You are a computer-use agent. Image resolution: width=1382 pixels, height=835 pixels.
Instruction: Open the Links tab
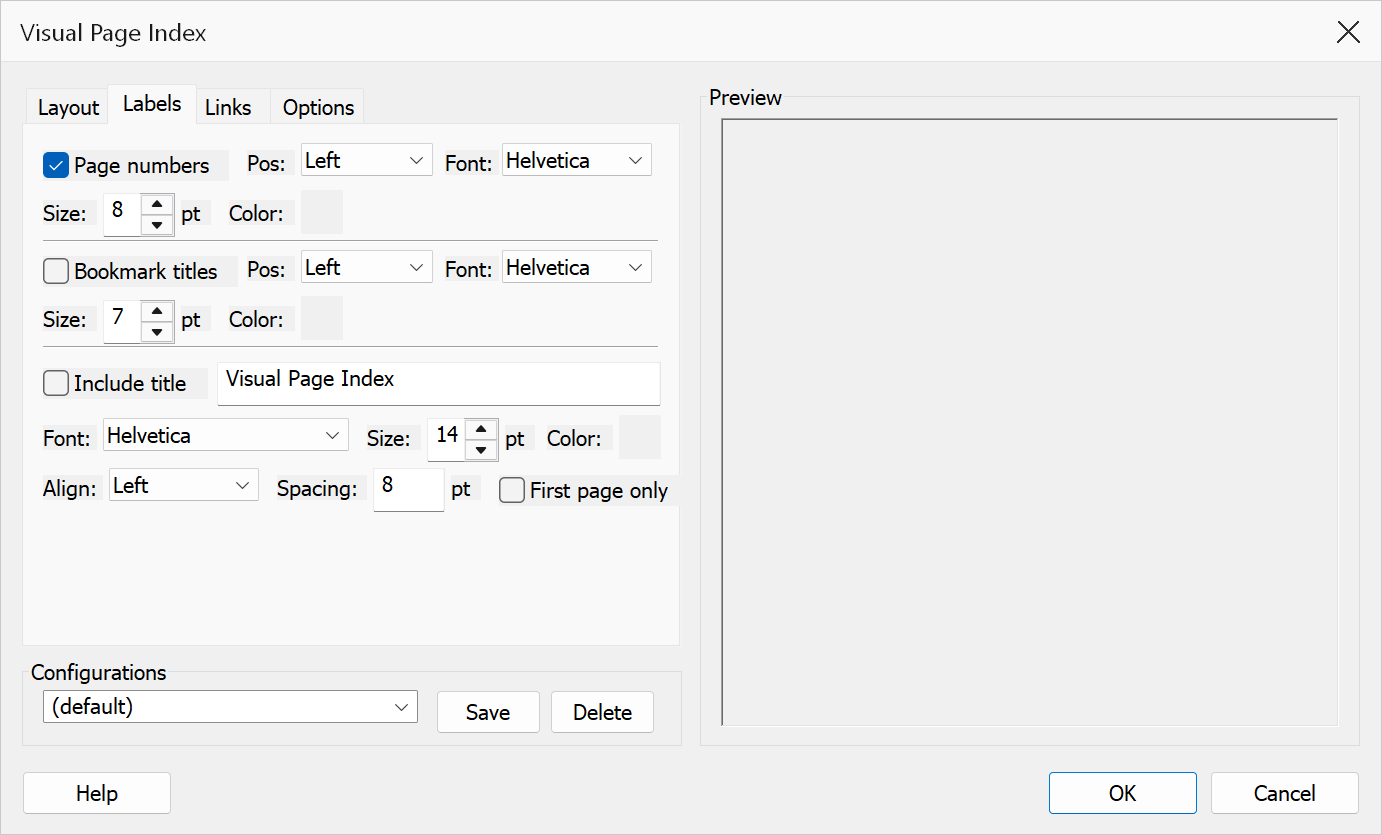[228, 107]
